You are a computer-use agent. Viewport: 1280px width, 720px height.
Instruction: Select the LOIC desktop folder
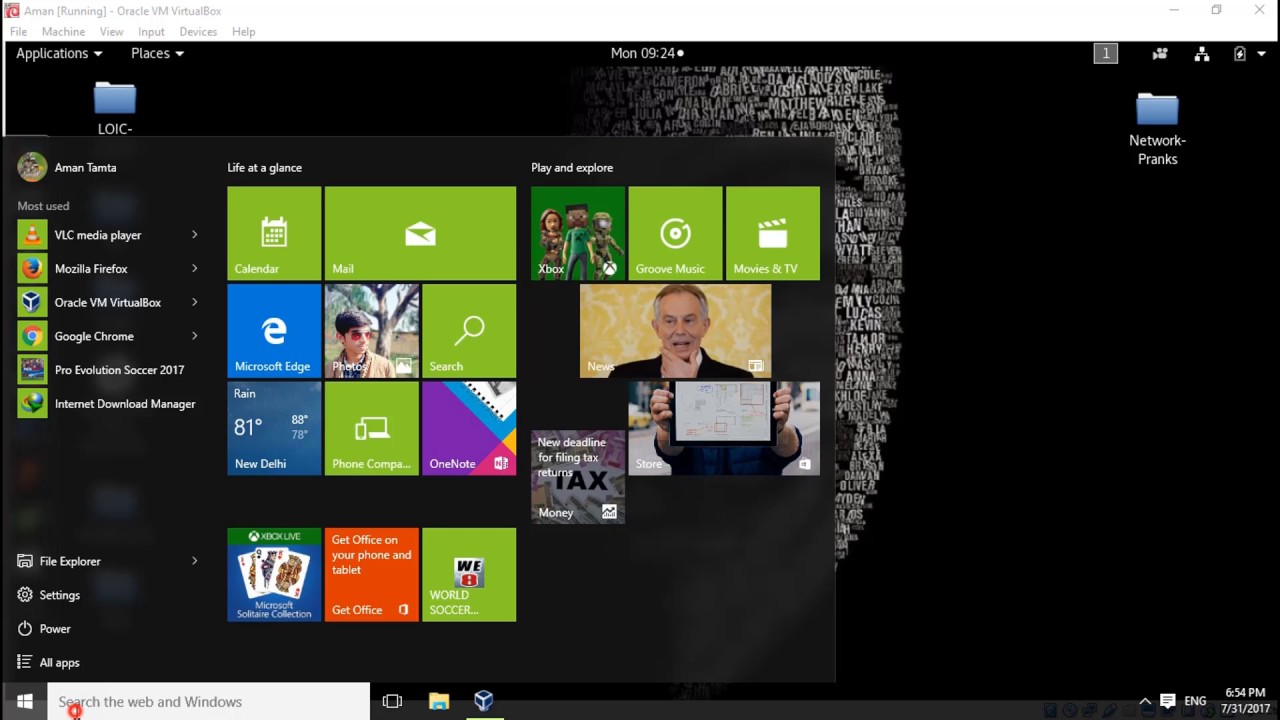coord(115,108)
